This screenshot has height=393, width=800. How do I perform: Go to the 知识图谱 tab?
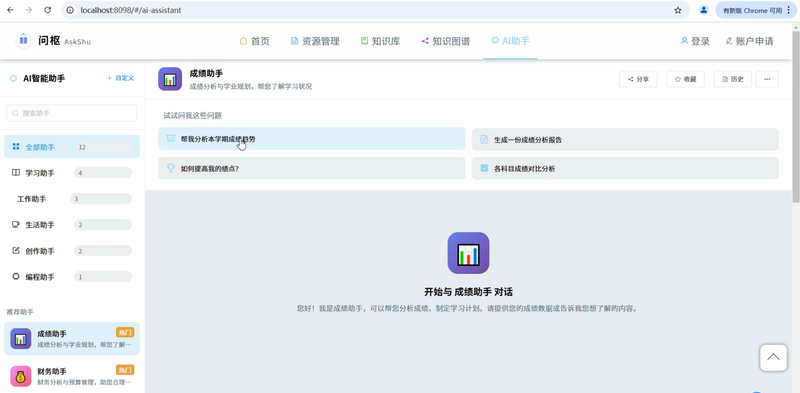pos(445,41)
